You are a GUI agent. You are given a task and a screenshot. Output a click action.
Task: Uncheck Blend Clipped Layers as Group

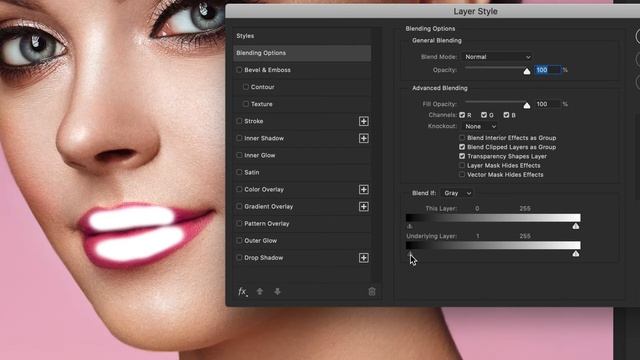[462, 147]
